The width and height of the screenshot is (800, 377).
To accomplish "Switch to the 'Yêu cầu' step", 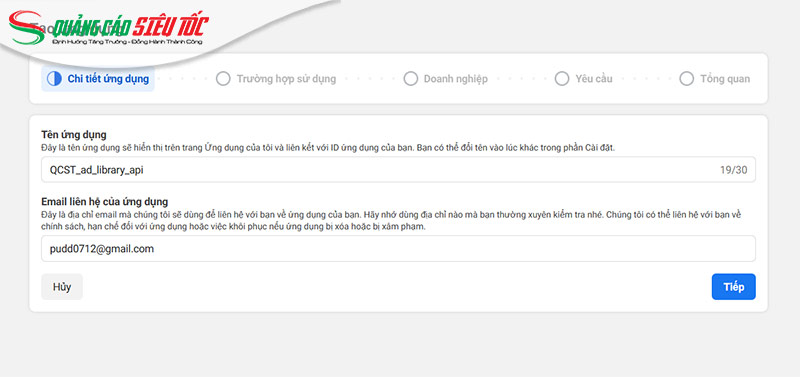I will tap(584, 79).
